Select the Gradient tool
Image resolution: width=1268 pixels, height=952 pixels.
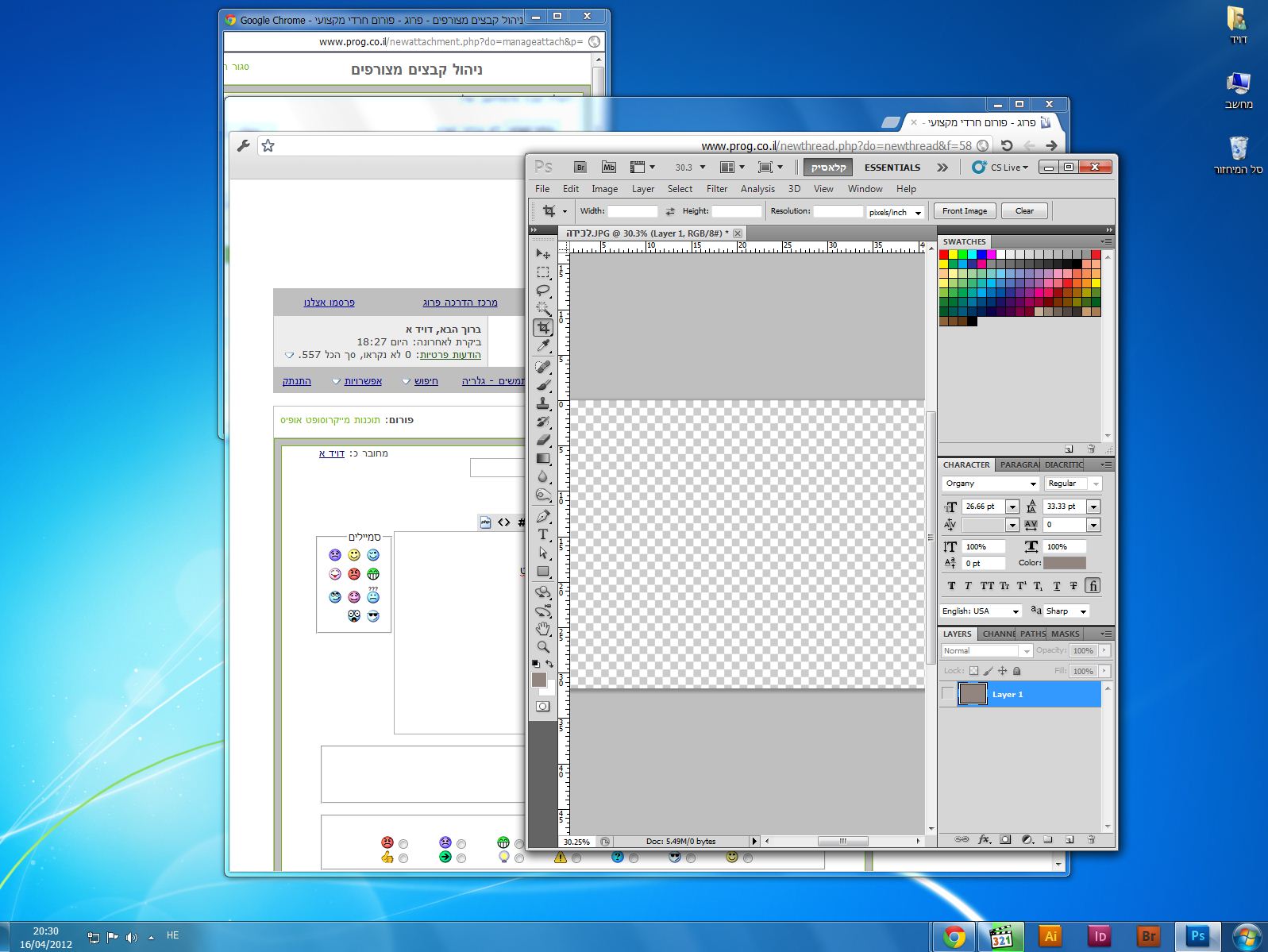coord(543,458)
